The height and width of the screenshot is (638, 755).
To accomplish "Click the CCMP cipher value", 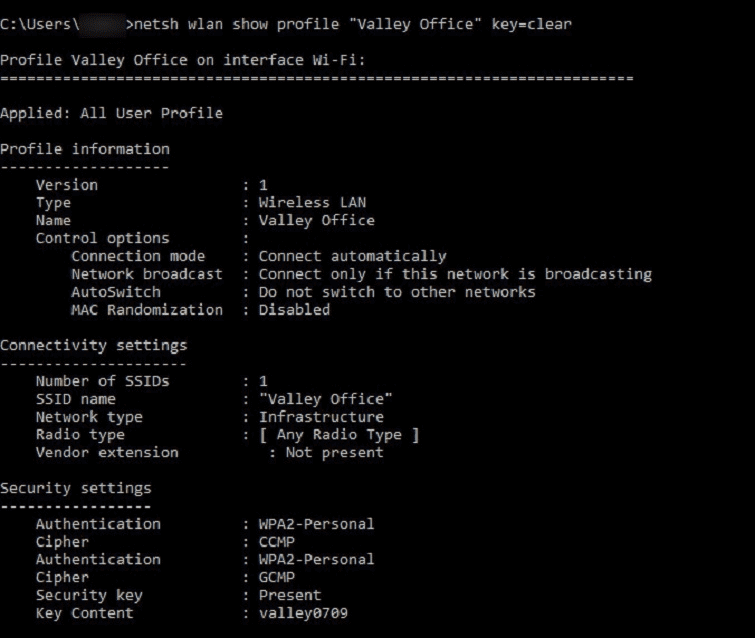I will coord(276,542).
